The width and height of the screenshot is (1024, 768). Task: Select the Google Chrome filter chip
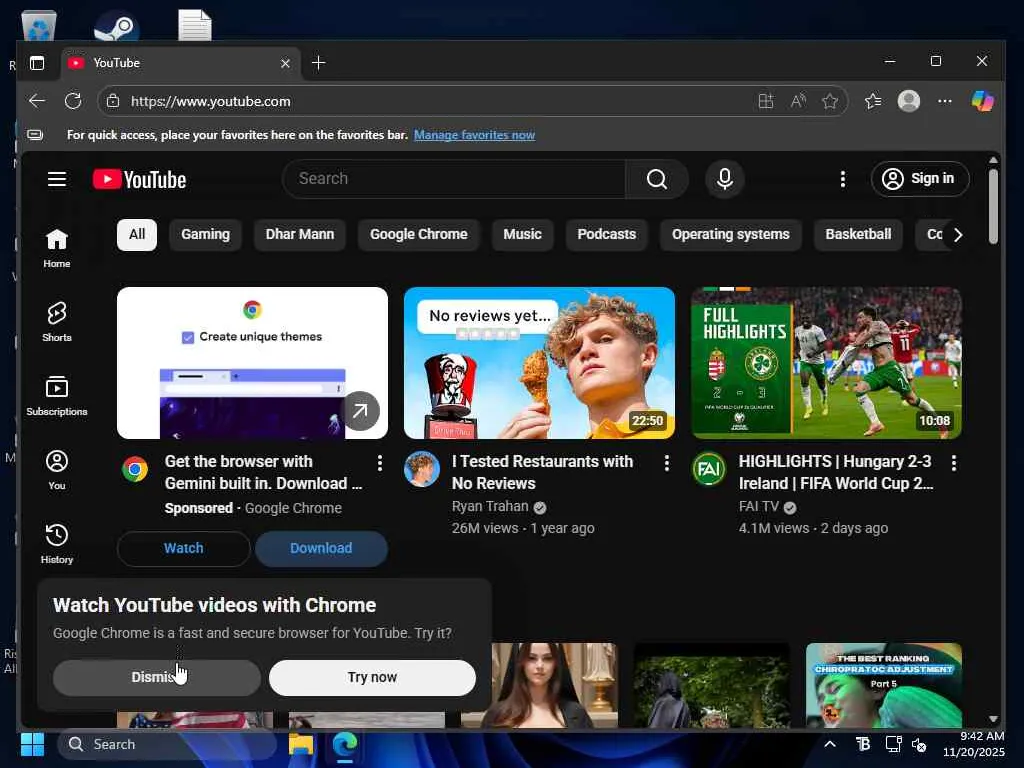tap(419, 234)
